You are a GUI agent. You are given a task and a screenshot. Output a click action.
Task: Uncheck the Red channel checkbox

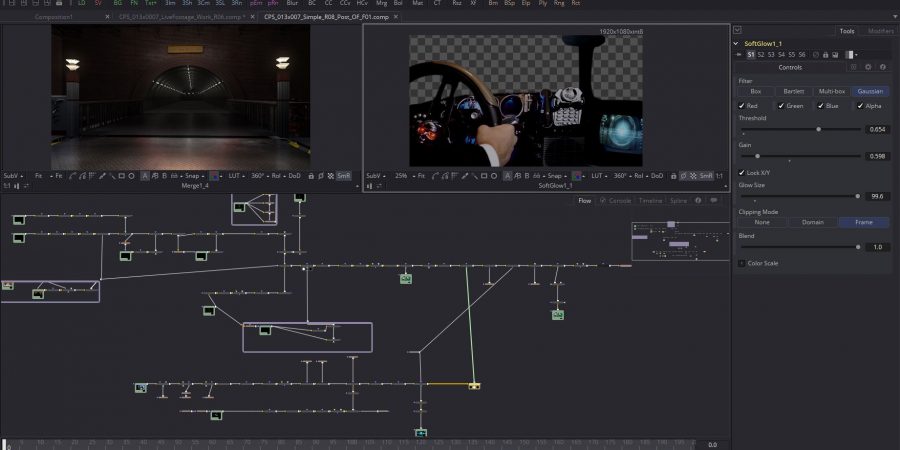pos(742,105)
